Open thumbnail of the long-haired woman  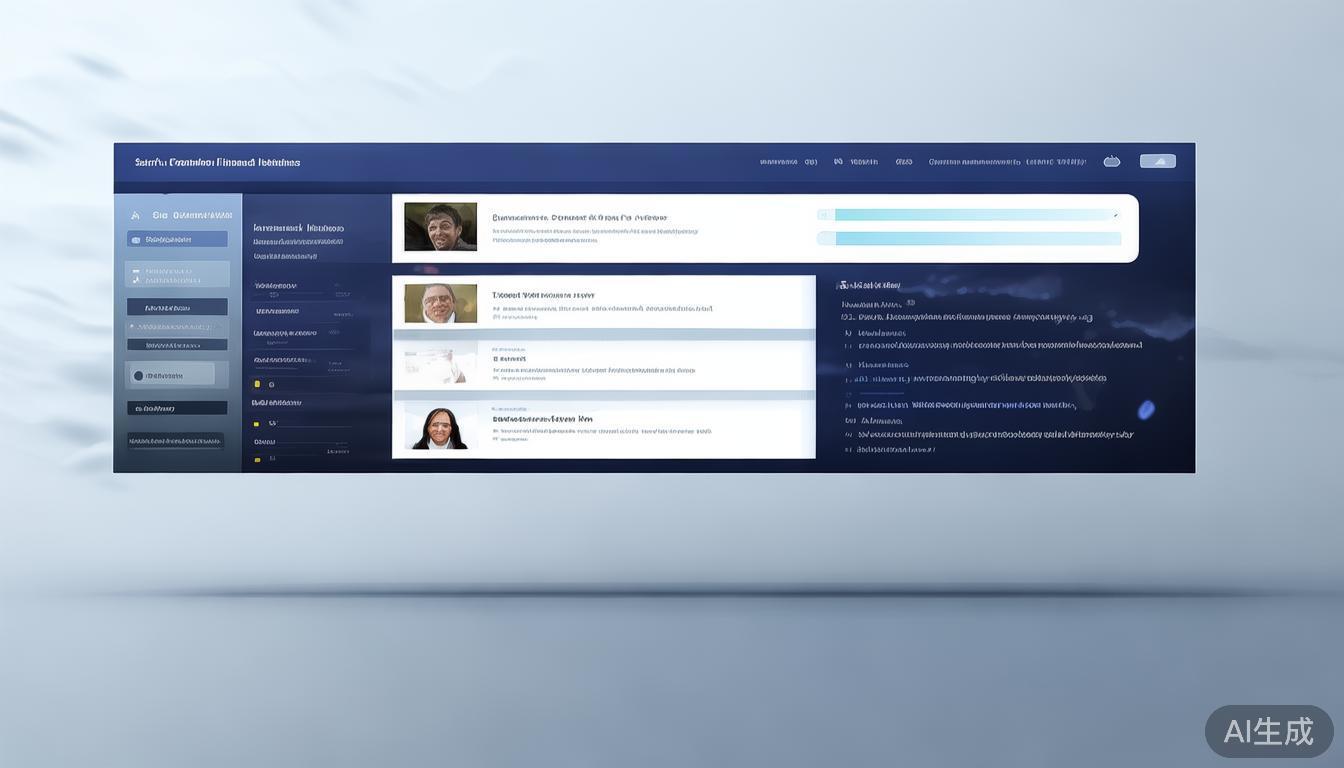pos(440,428)
